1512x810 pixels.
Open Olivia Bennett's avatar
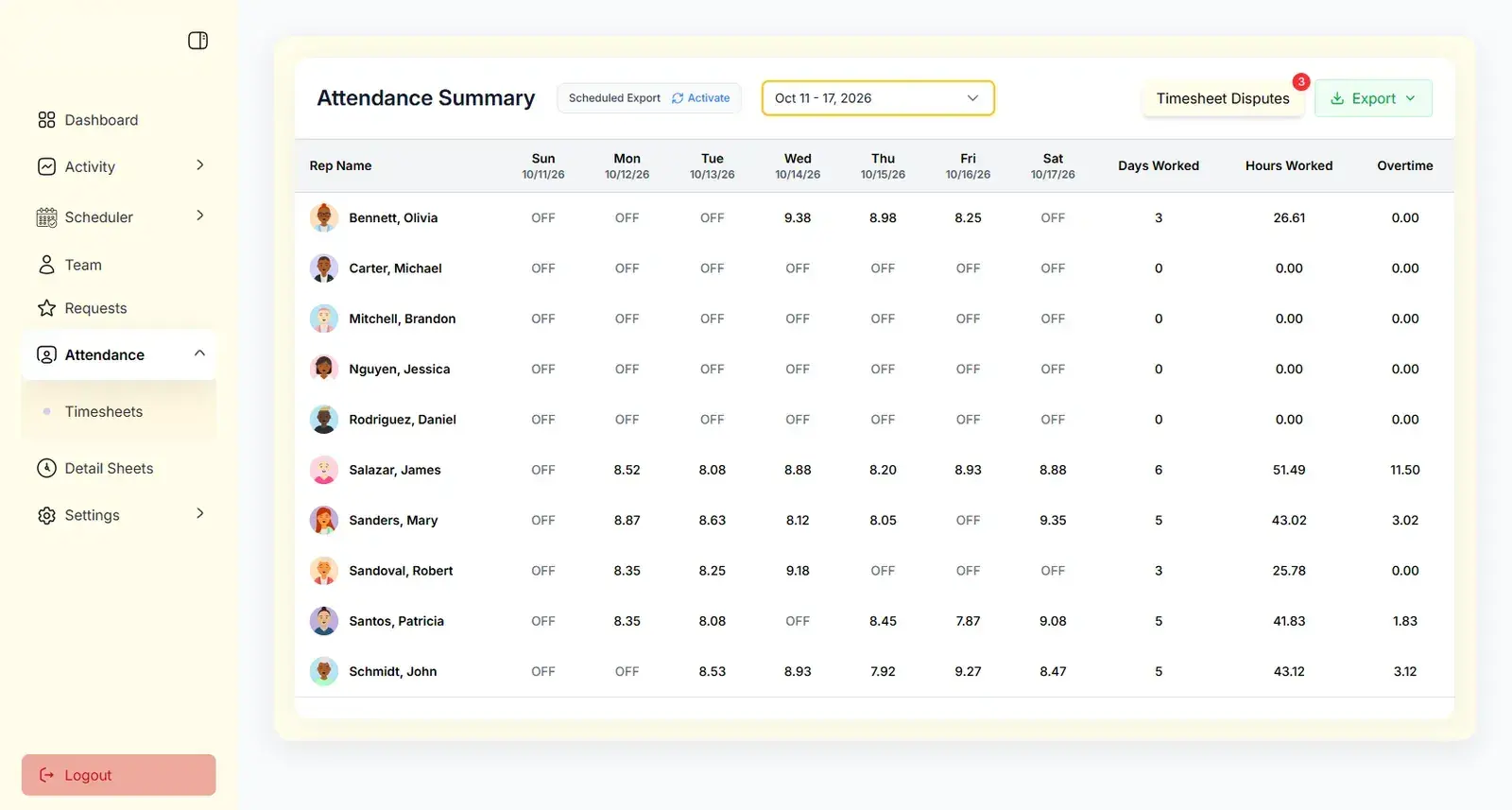pyautogui.click(x=324, y=217)
